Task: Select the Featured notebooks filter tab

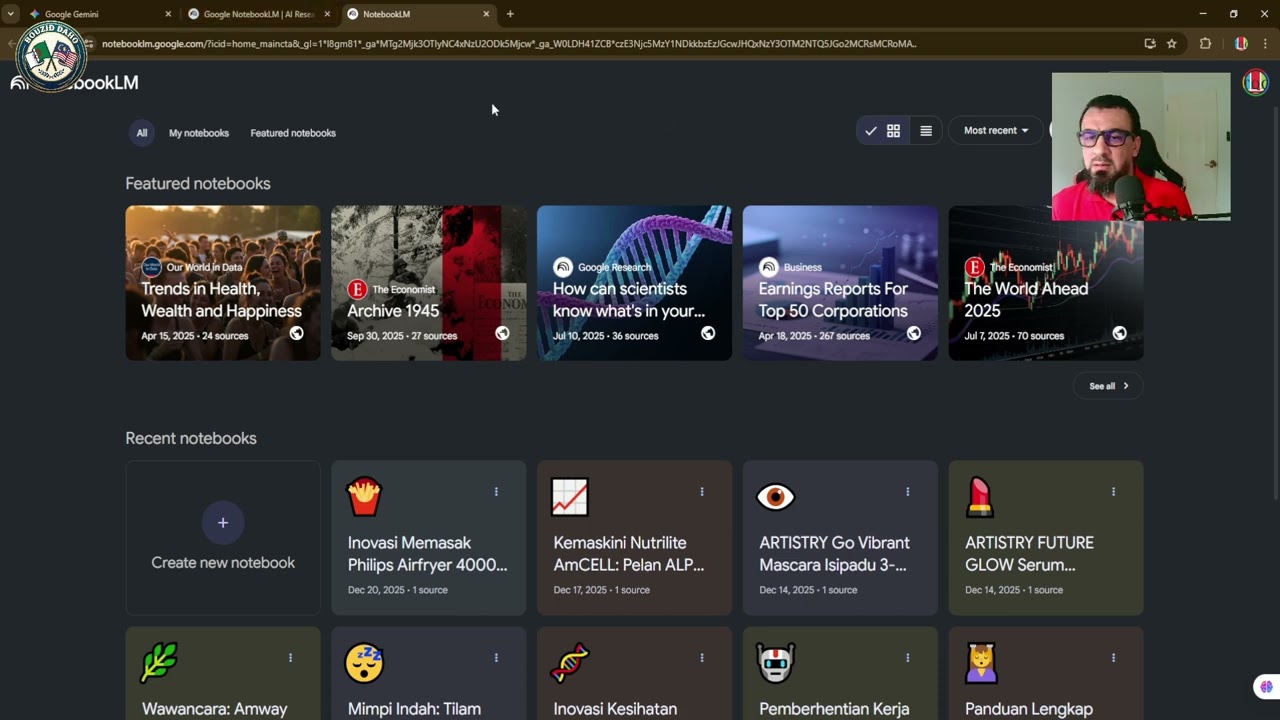Action: point(293,133)
